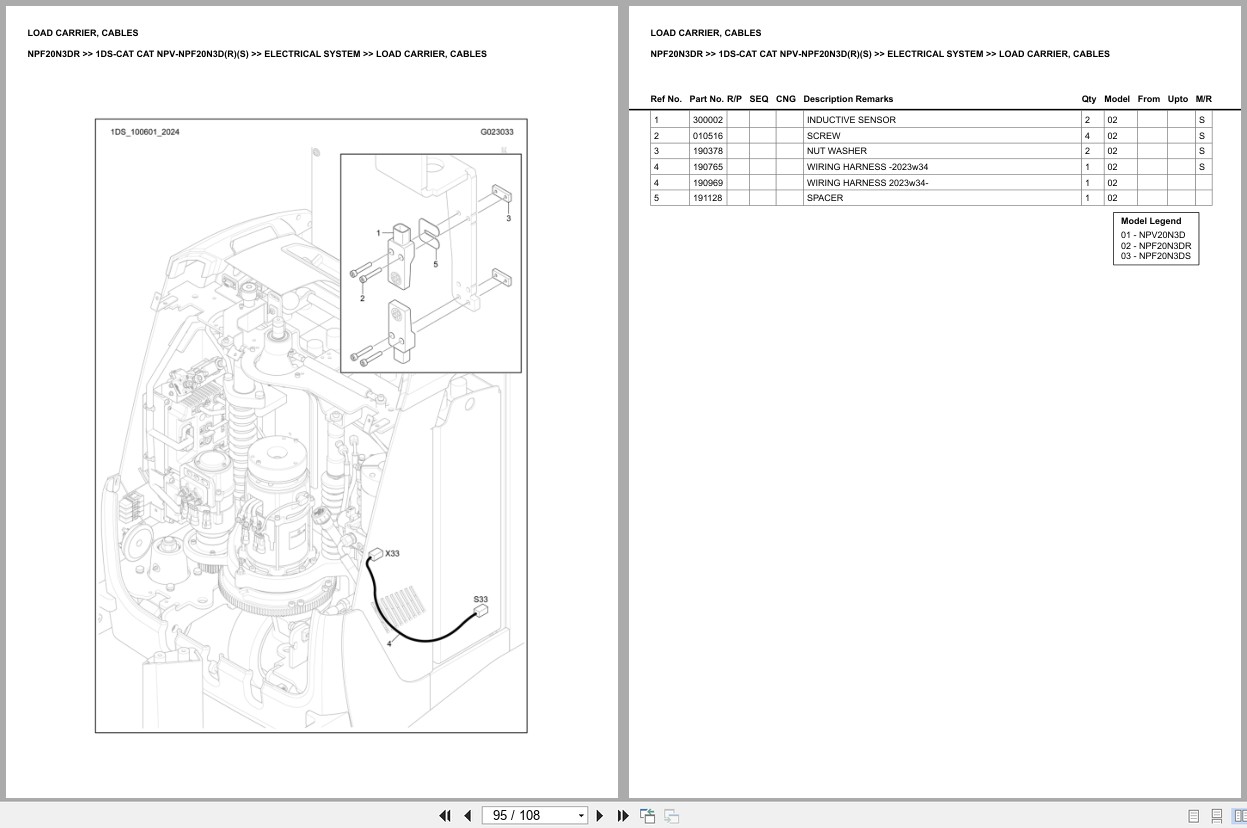Click the SEQ column header
Screen dimensions: 1247x828
759,99
